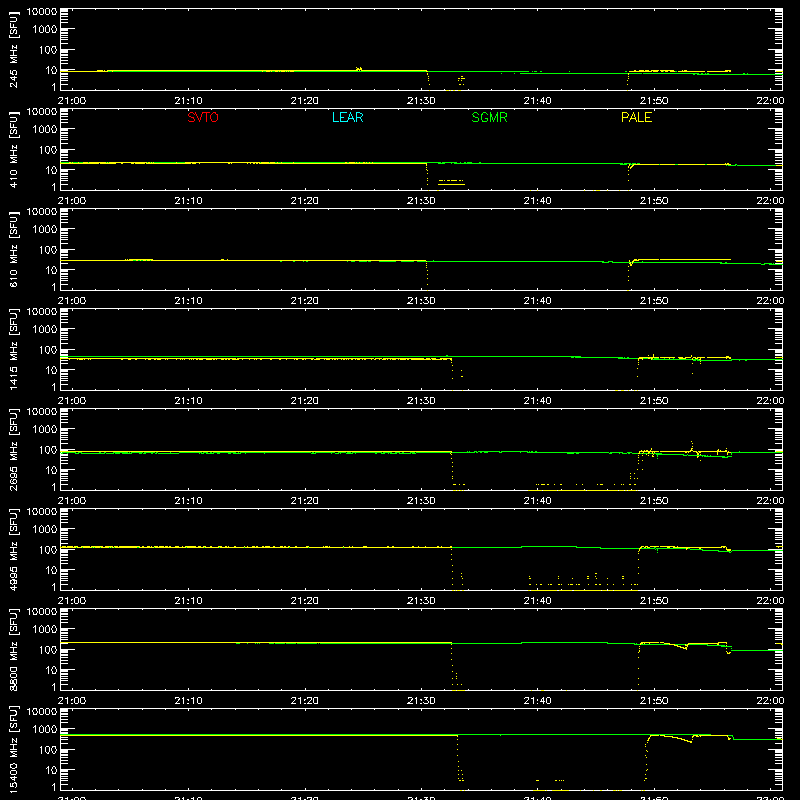Click 22:00 time label beneath the 245 MHz plot

770,101
